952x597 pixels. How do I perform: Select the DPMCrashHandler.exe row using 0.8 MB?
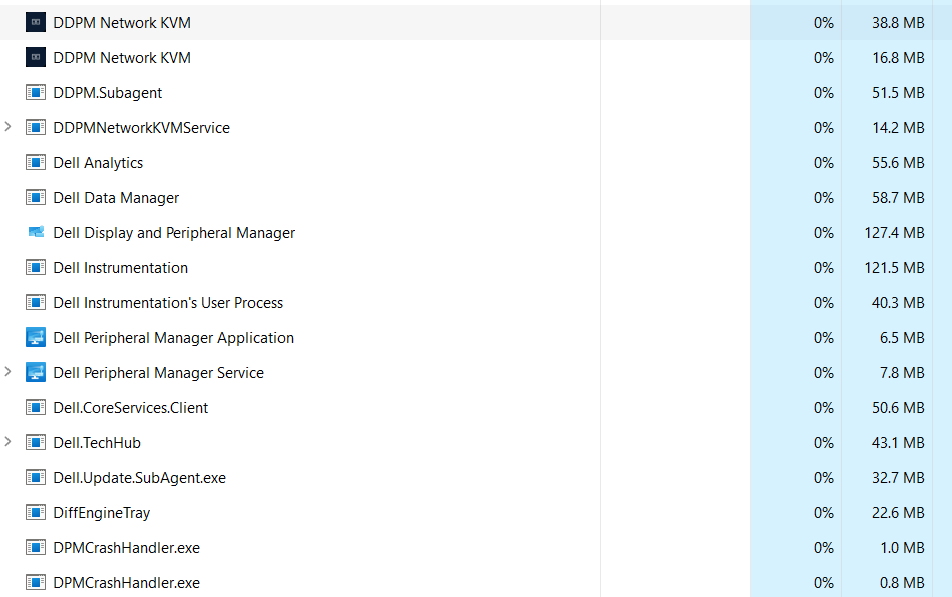[x=126, y=582]
